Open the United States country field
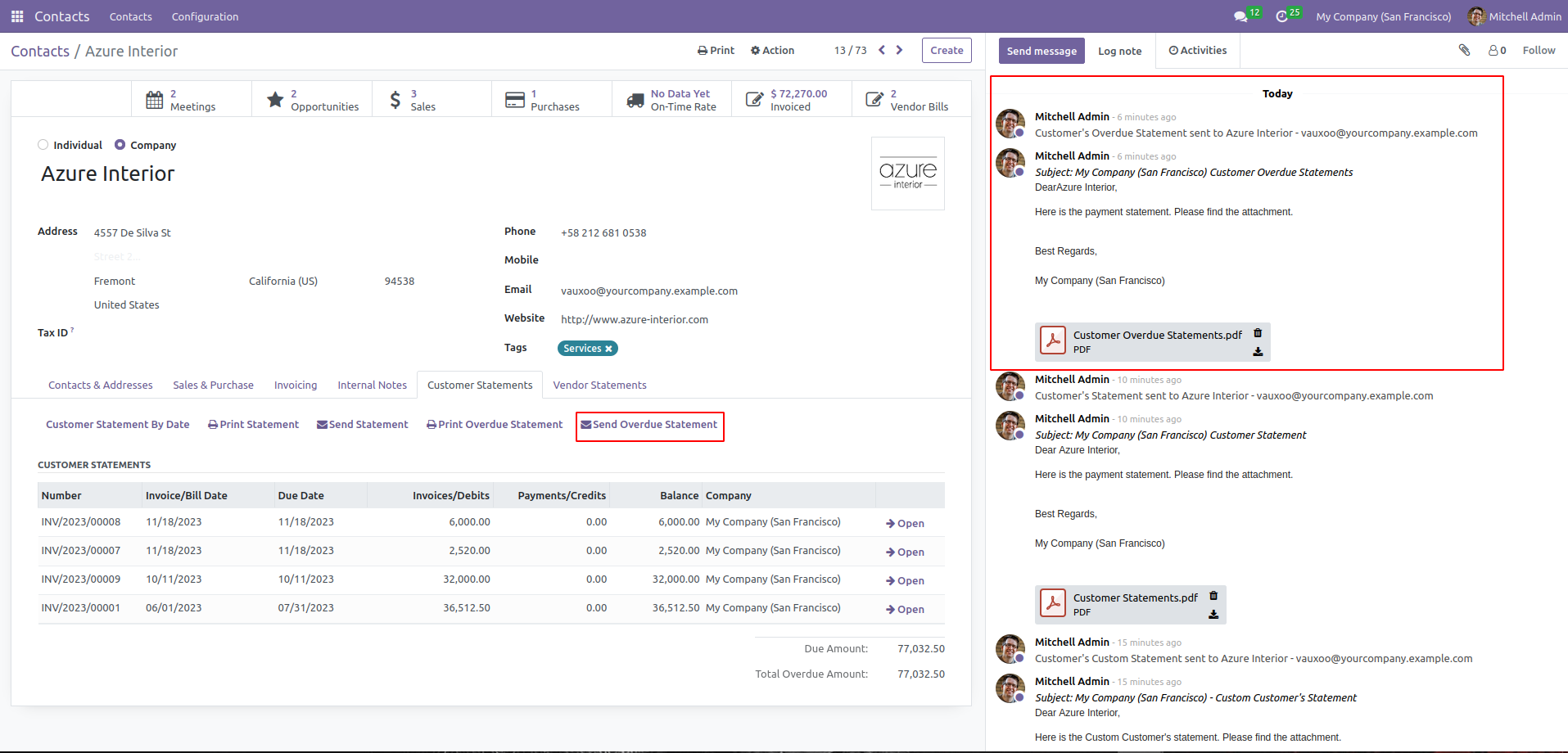Viewport: 1568px width, 753px height. click(127, 304)
